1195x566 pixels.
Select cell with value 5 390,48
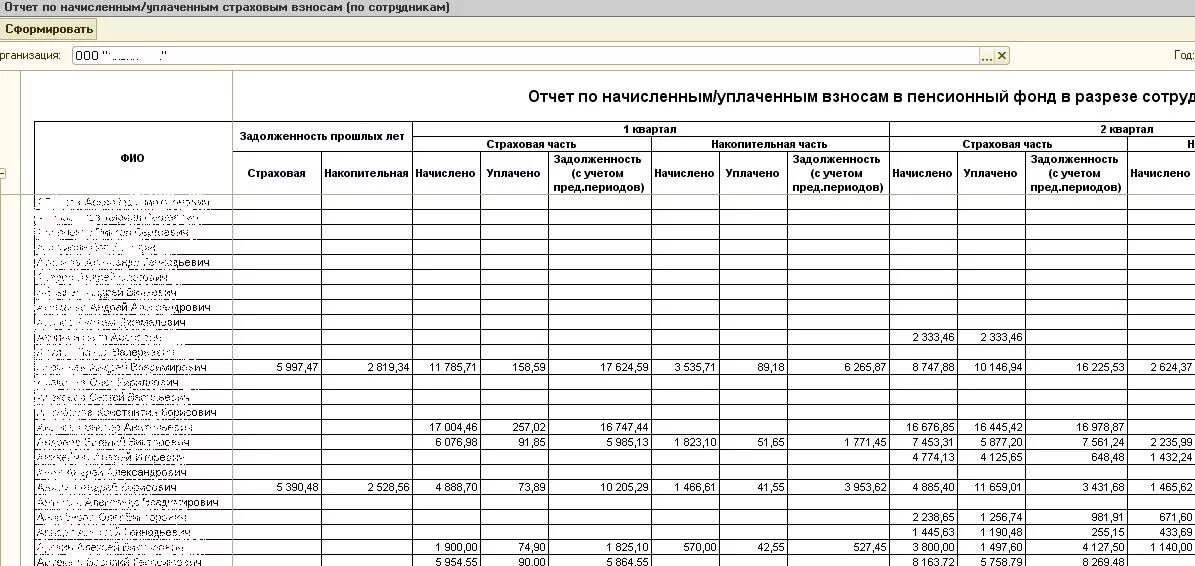[277, 487]
